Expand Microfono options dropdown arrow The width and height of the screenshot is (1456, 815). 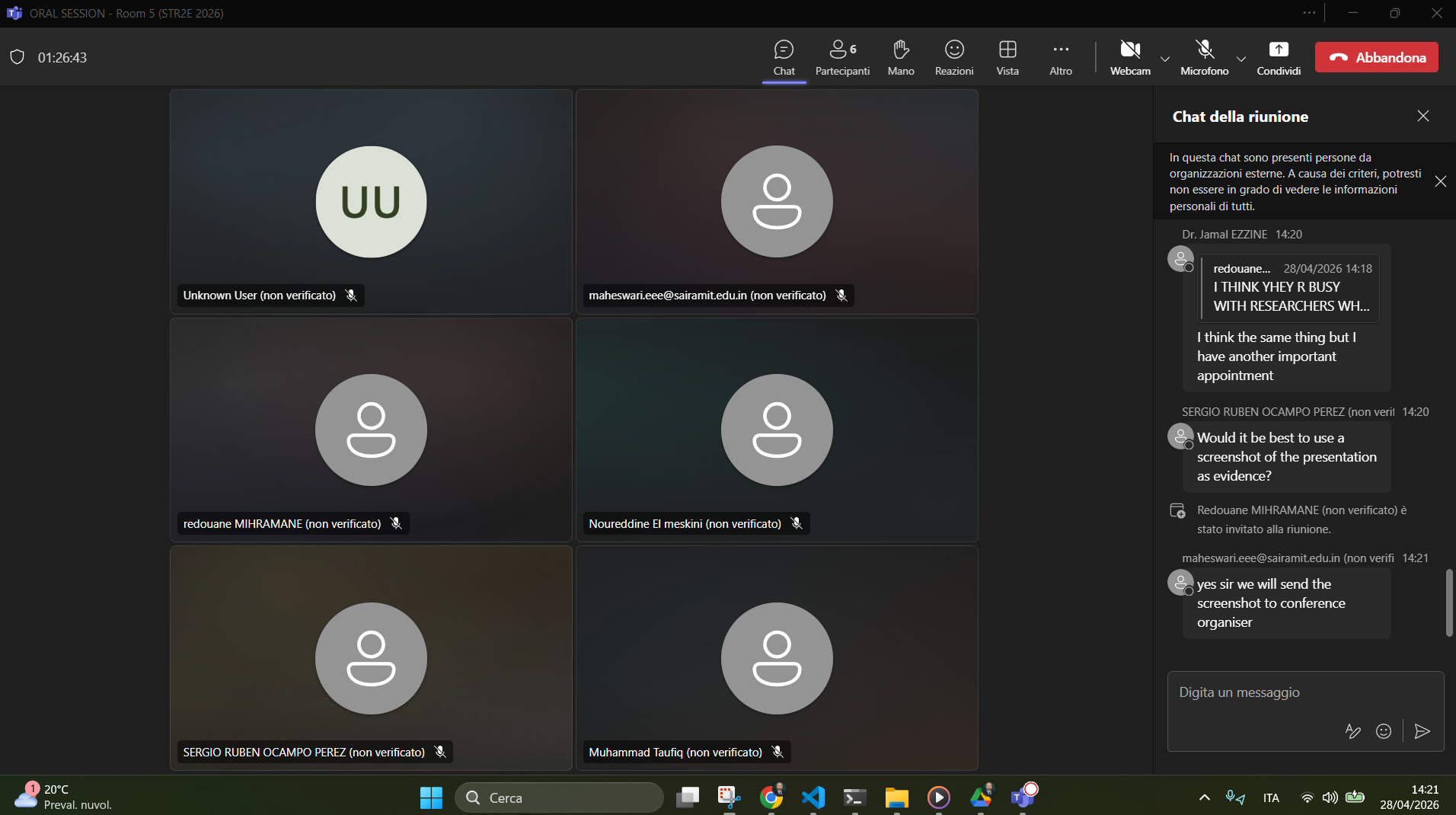pyautogui.click(x=1240, y=59)
